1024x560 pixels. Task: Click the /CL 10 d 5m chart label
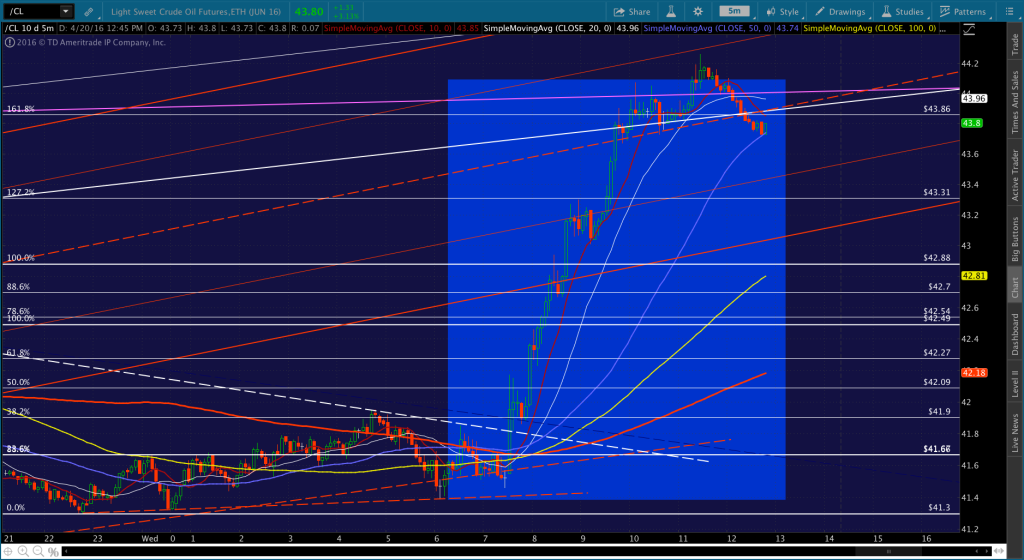(x=29, y=29)
